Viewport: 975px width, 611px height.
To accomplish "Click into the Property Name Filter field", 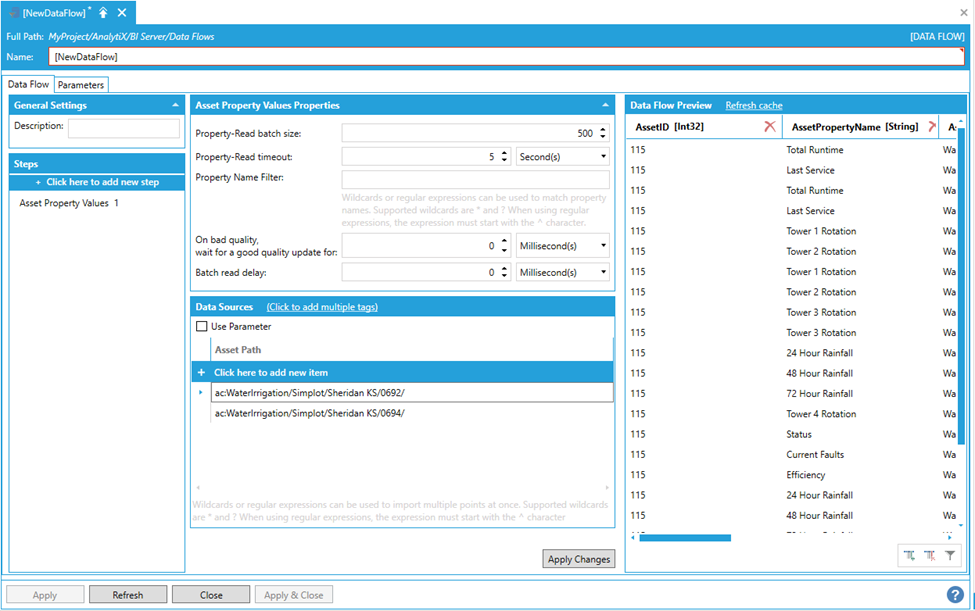I will point(475,179).
